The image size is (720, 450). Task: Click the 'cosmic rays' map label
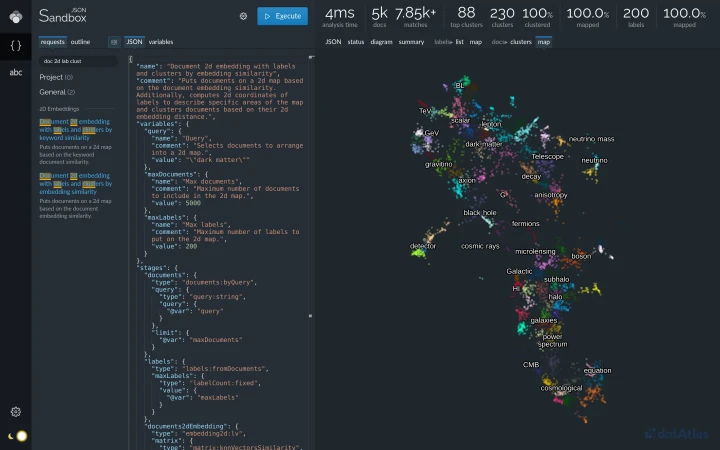(x=480, y=246)
